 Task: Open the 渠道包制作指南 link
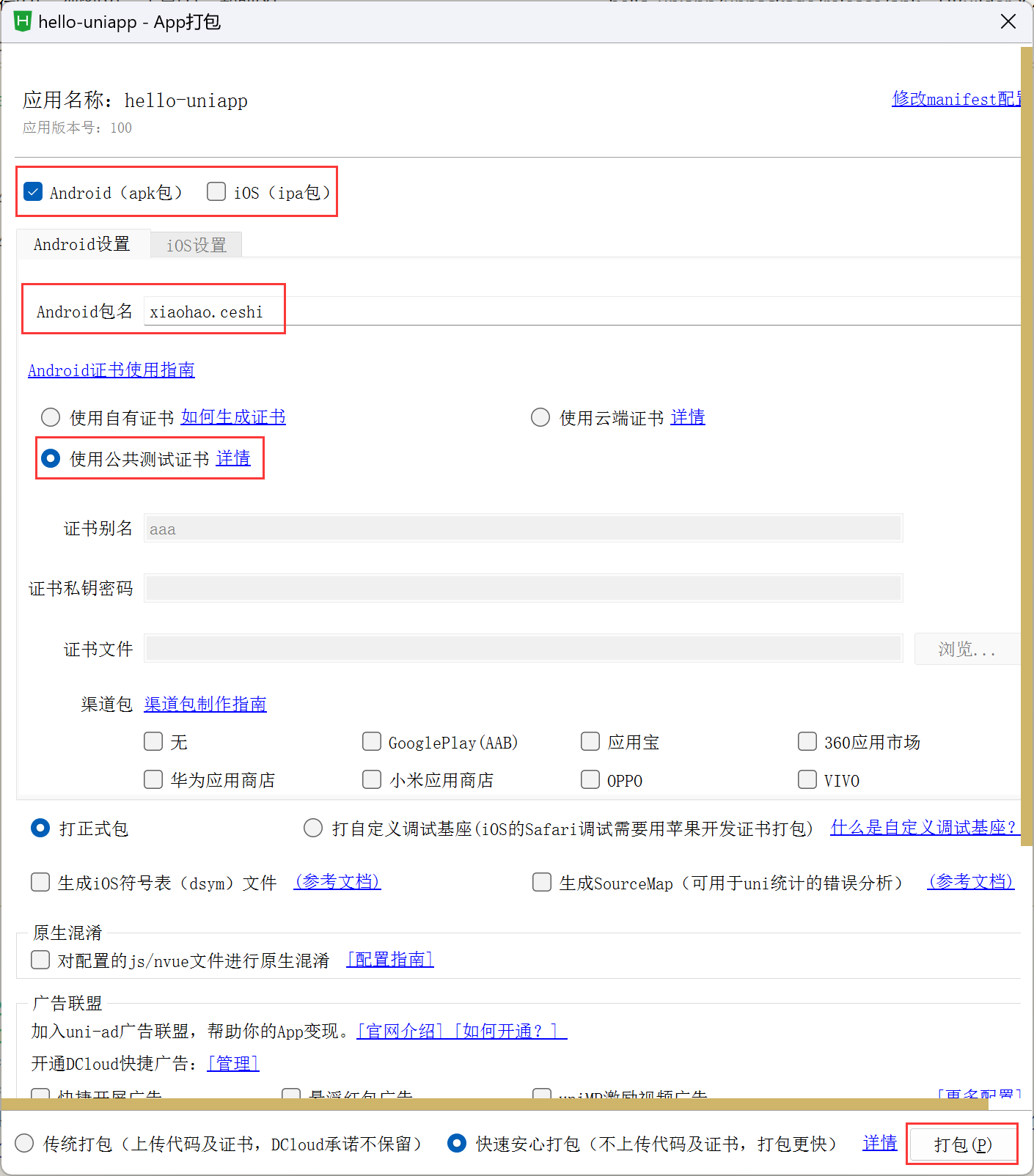(205, 705)
